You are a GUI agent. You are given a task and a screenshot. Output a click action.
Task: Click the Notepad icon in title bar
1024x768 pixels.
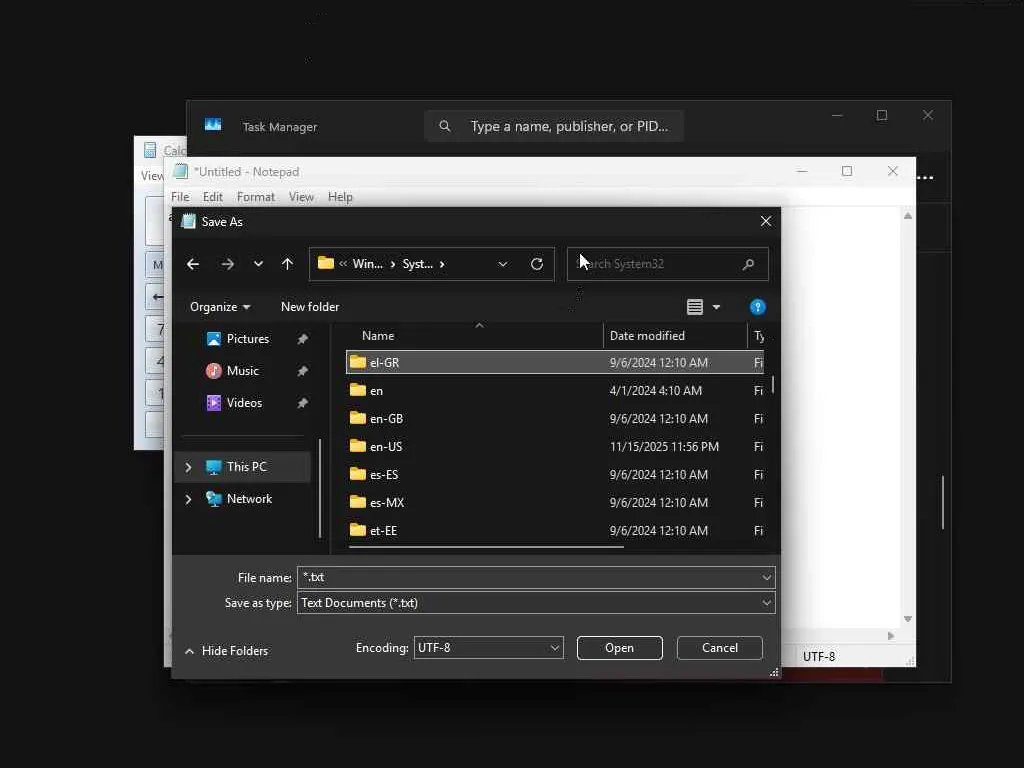point(181,171)
